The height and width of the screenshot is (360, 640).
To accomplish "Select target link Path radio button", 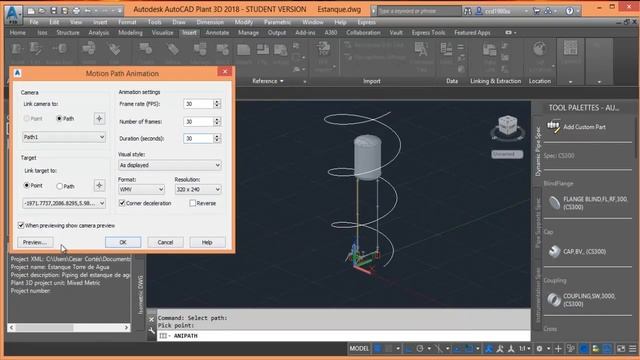I will coord(60,186).
